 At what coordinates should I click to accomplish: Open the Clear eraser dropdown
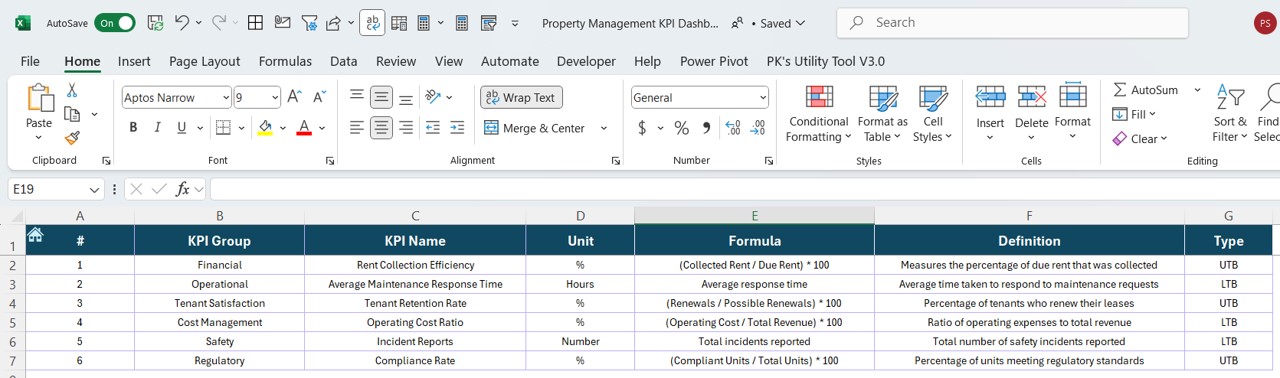(x=1141, y=139)
